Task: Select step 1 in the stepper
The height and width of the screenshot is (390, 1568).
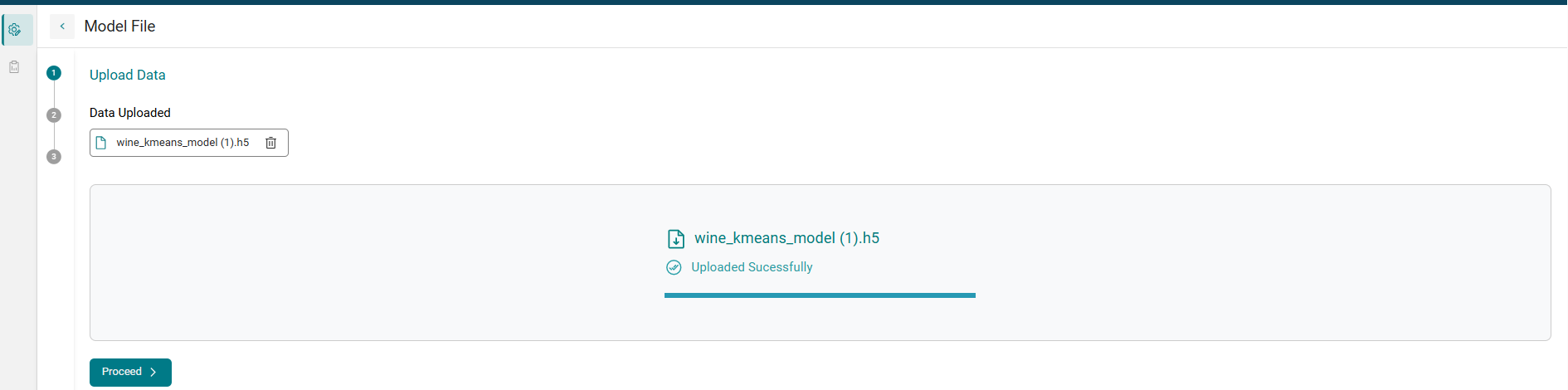Action: click(54, 73)
